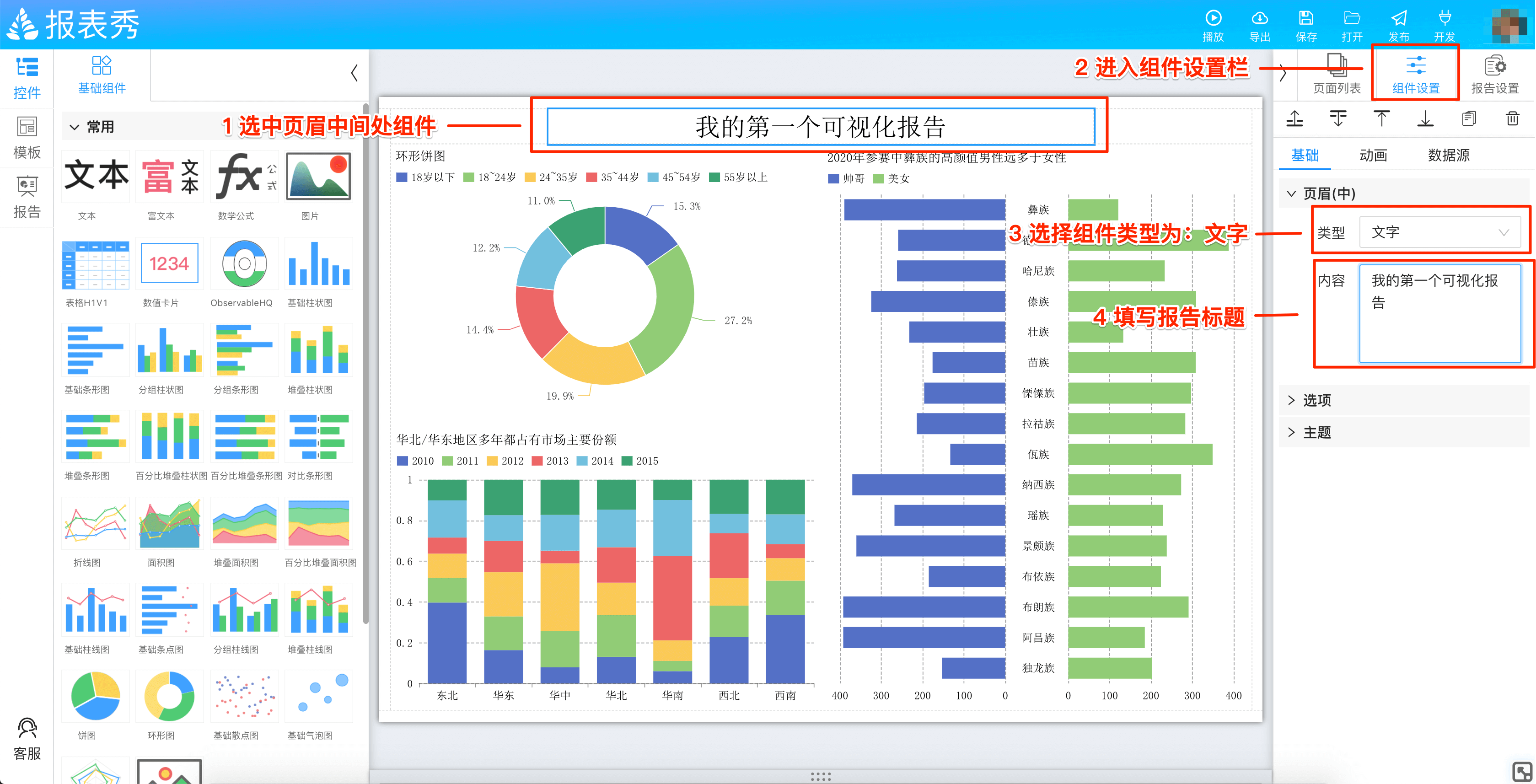The width and height of the screenshot is (1536, 784).
Task: Click the send to bottom icon
Action: [x=1425, y=118]
